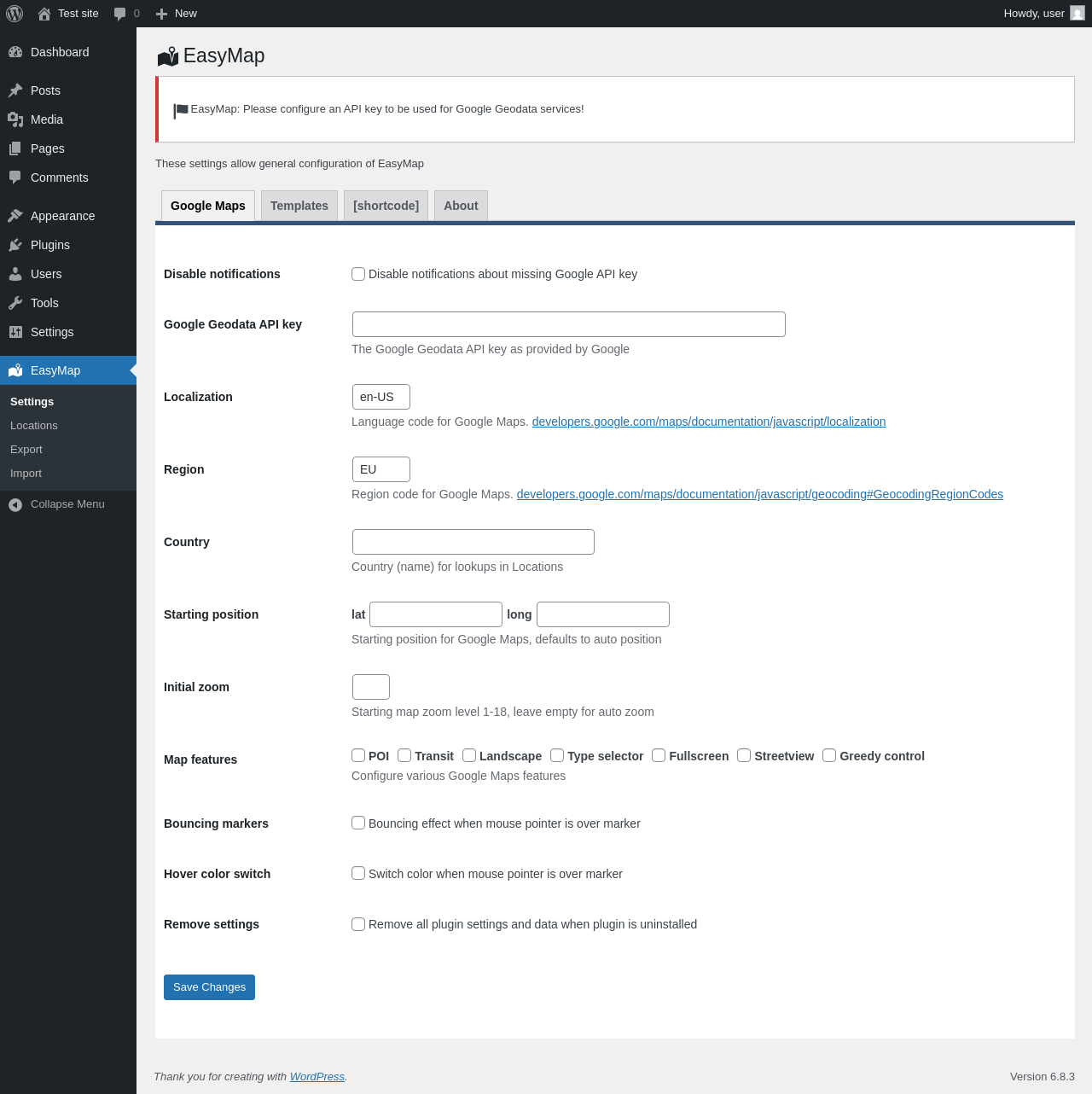Check Remove all plugin settings on uninstall

click(358, 924)
